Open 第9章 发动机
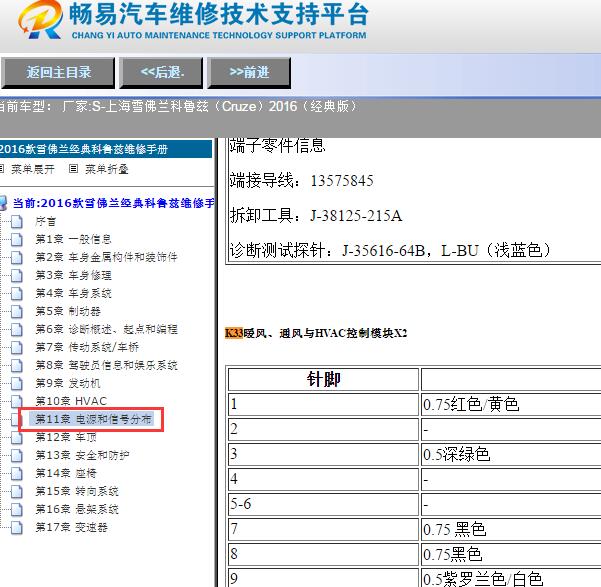 [x=68, y=383]
